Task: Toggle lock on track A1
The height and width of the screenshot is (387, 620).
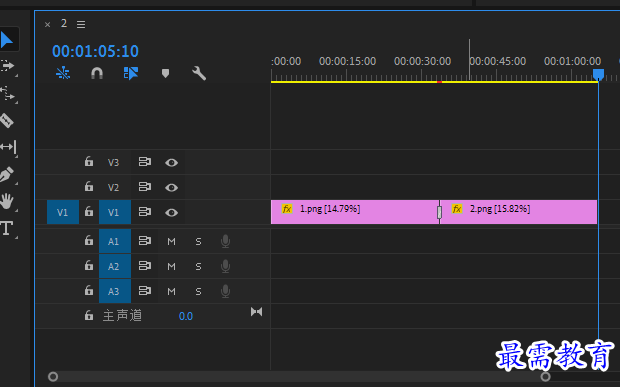Action: tap(89, 241)
